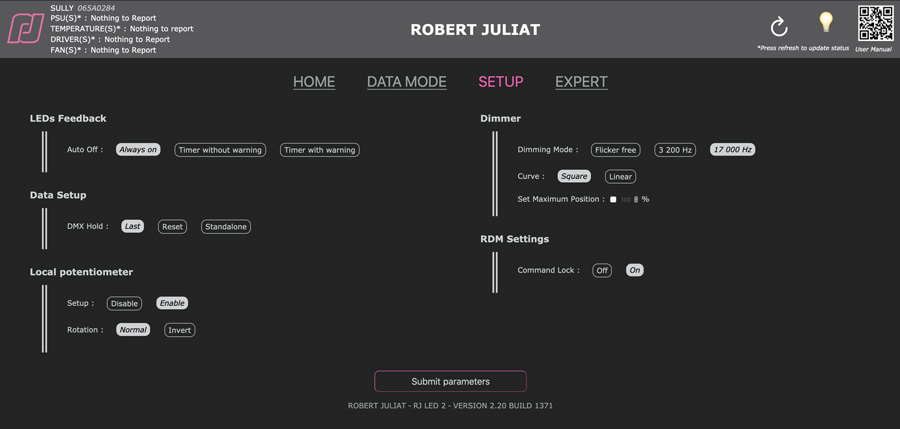Invert the potentiometer rotation
This screenshot has width=900, height=429.
pyautogui.click(x=180, y=330)
